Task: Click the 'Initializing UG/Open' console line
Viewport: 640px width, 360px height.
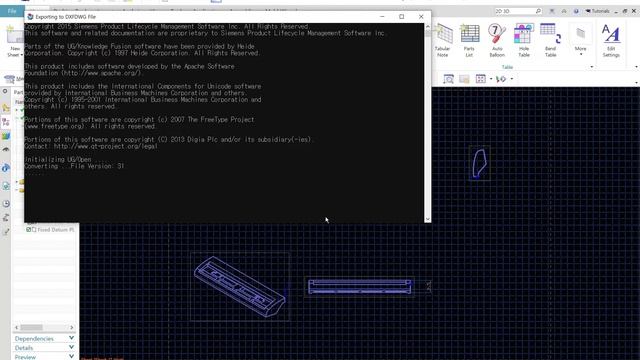Action: [58, 160]
